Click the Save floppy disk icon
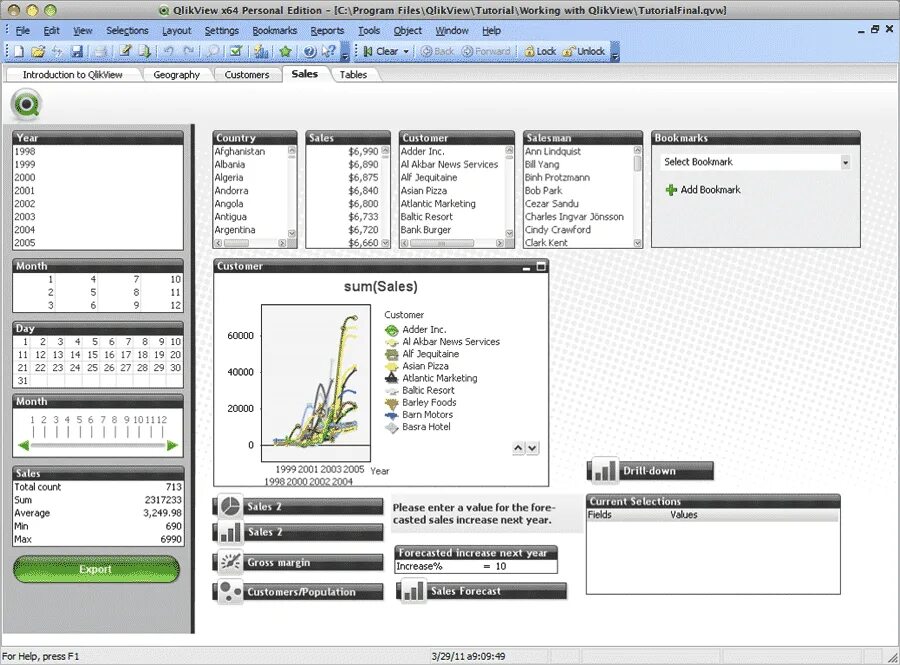The height and width of the screenshot is (665, 900). [76, 51]
